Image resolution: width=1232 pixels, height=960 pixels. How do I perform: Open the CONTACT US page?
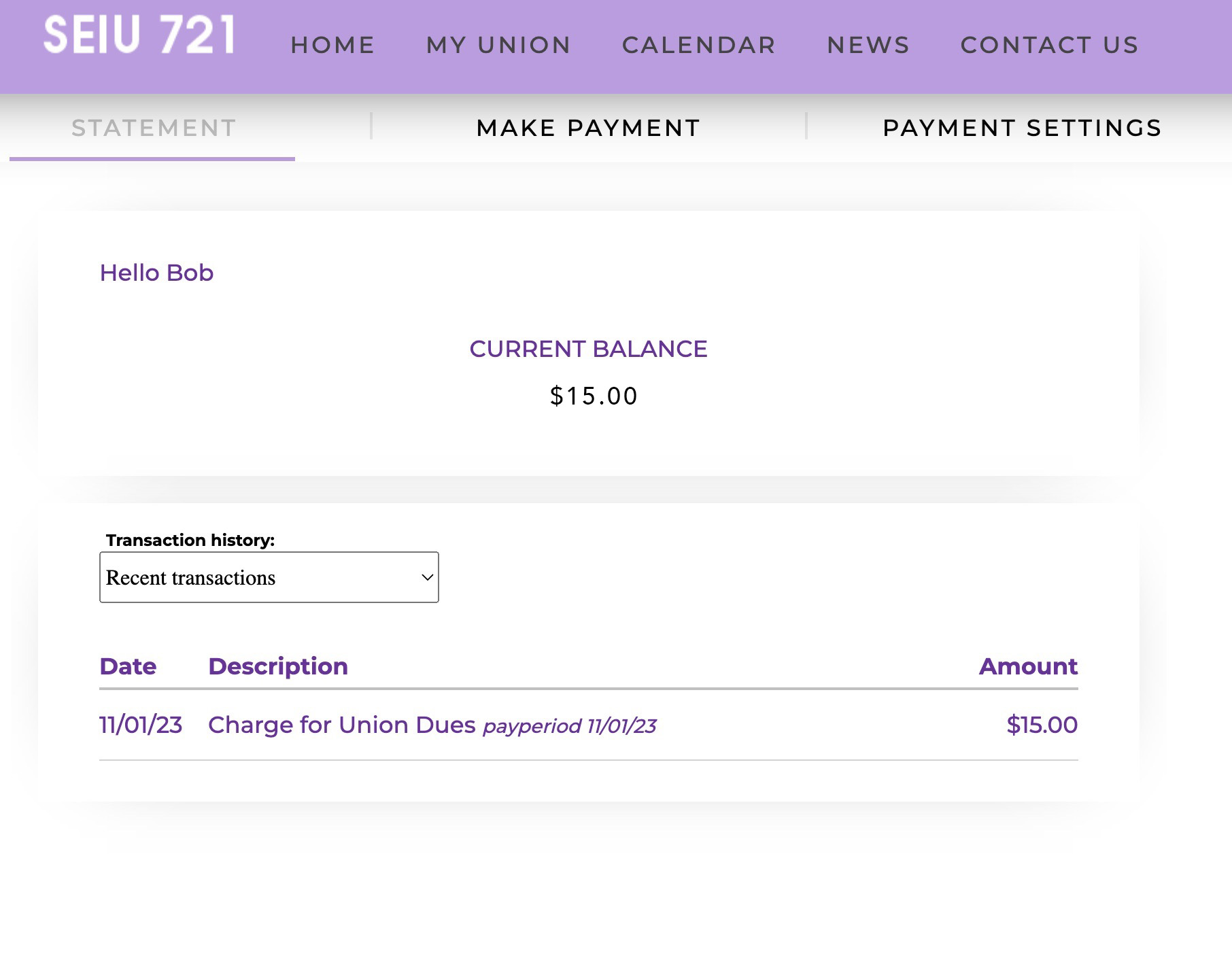click(x=1049, y=45)
